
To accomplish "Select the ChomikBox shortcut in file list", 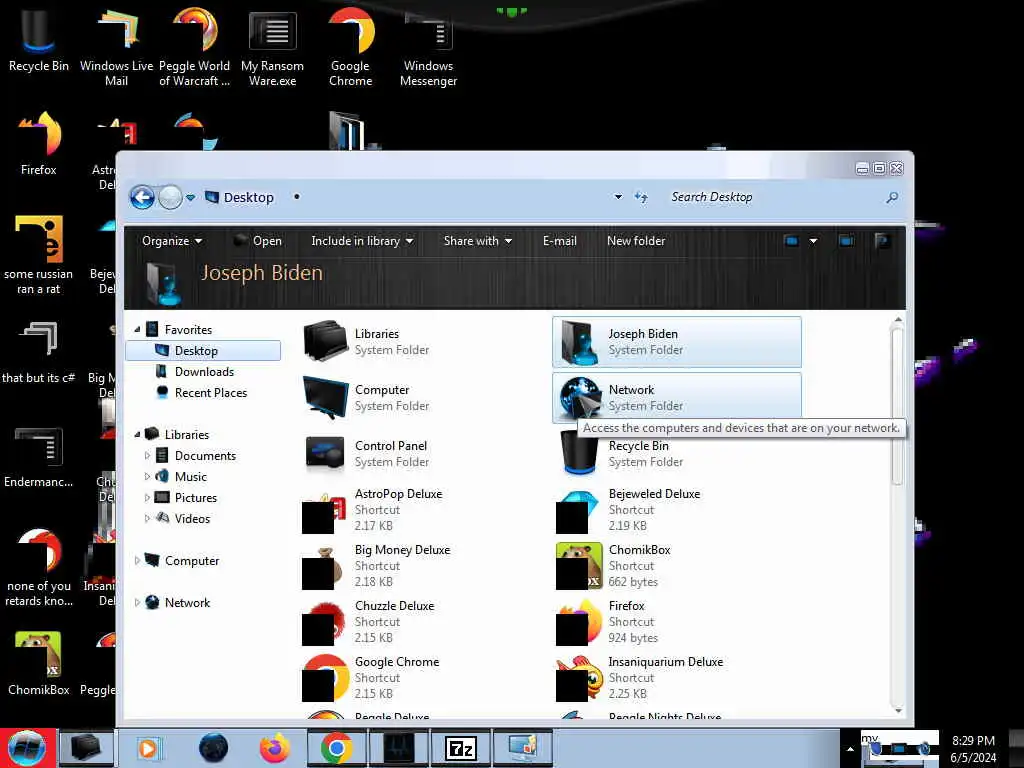I will [677, 566].
